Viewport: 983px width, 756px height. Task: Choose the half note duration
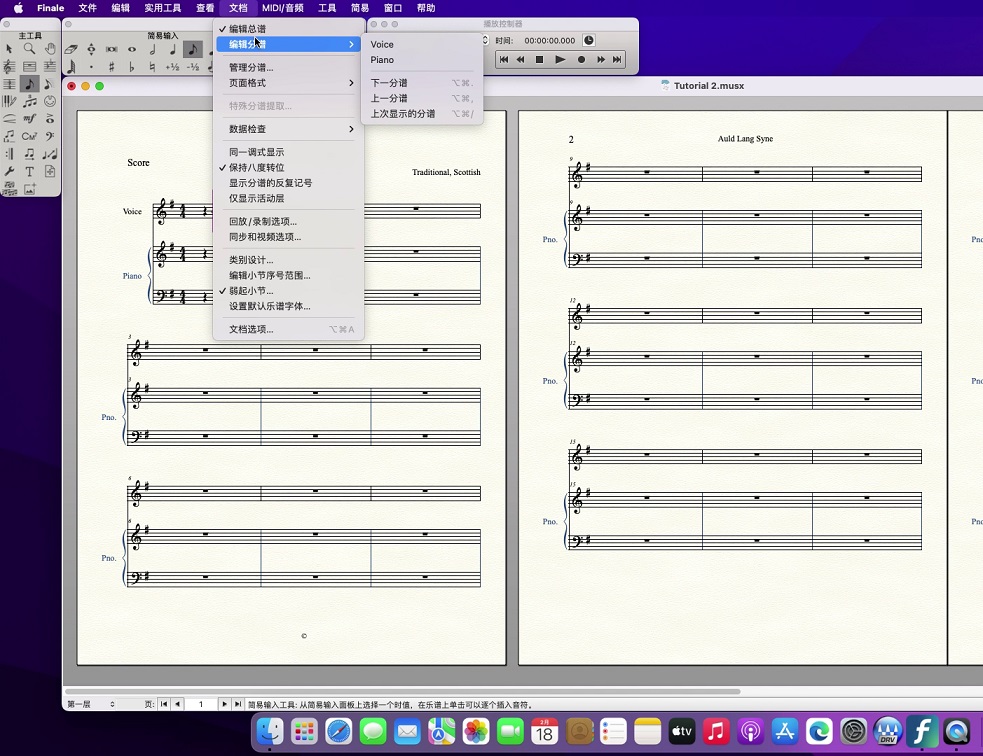click(x=153, y=49)
